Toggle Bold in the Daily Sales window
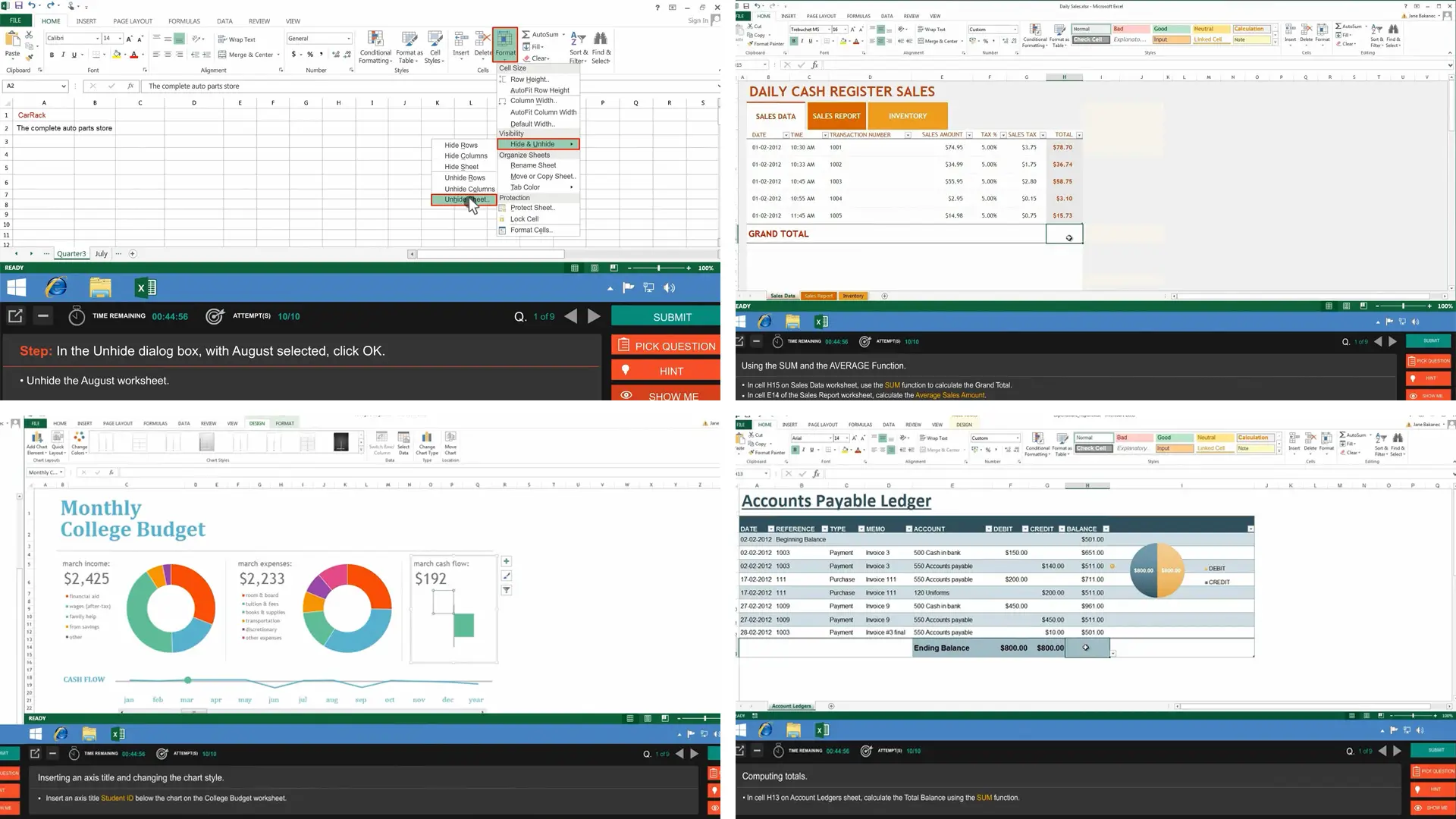1456x819 pixels. tap(794, 41)
